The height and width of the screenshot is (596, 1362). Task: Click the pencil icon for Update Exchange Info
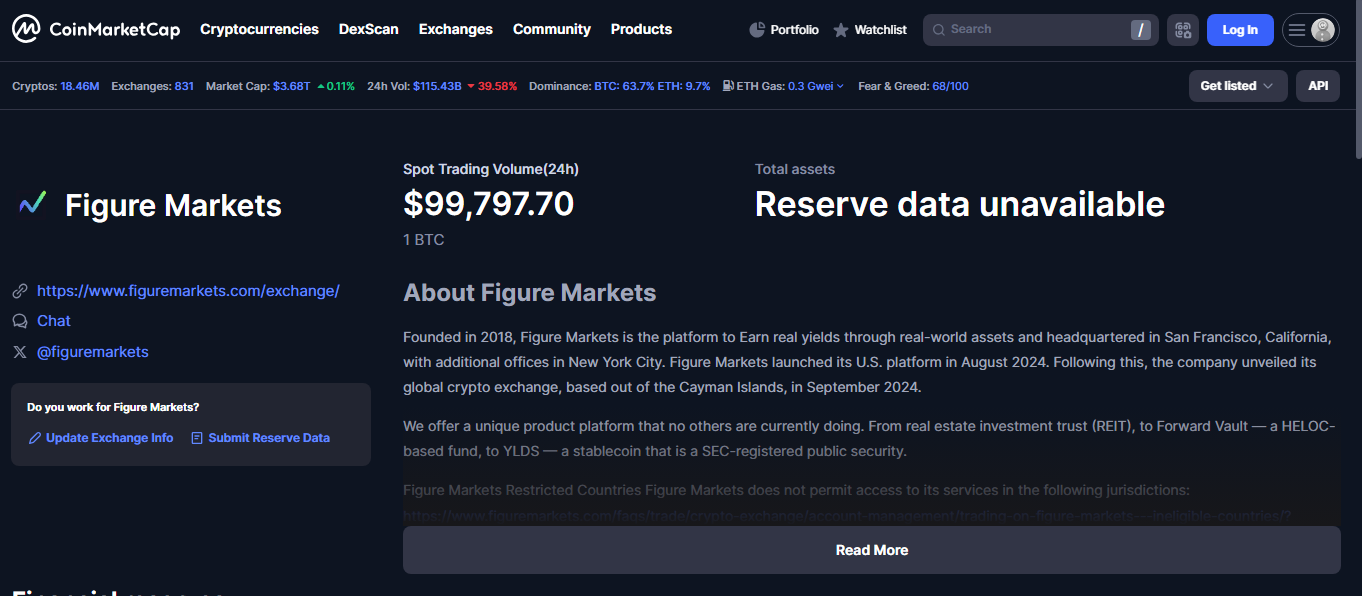[x=35, y=438]
